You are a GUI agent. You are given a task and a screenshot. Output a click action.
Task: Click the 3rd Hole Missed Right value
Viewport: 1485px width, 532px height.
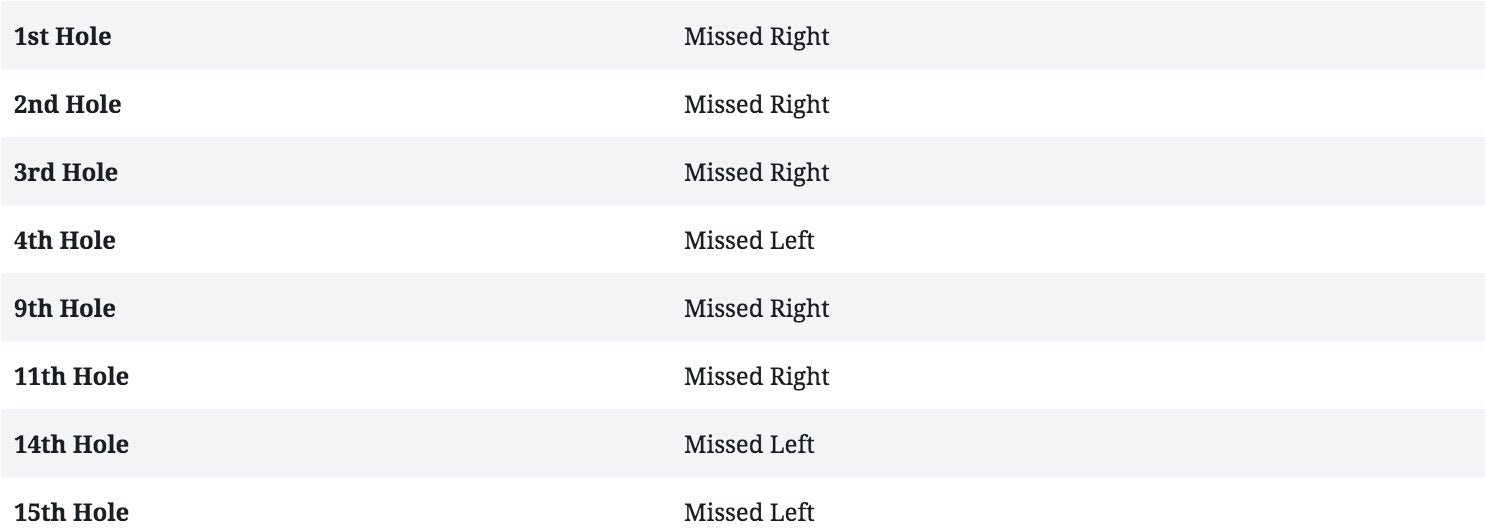click(756, 173)
